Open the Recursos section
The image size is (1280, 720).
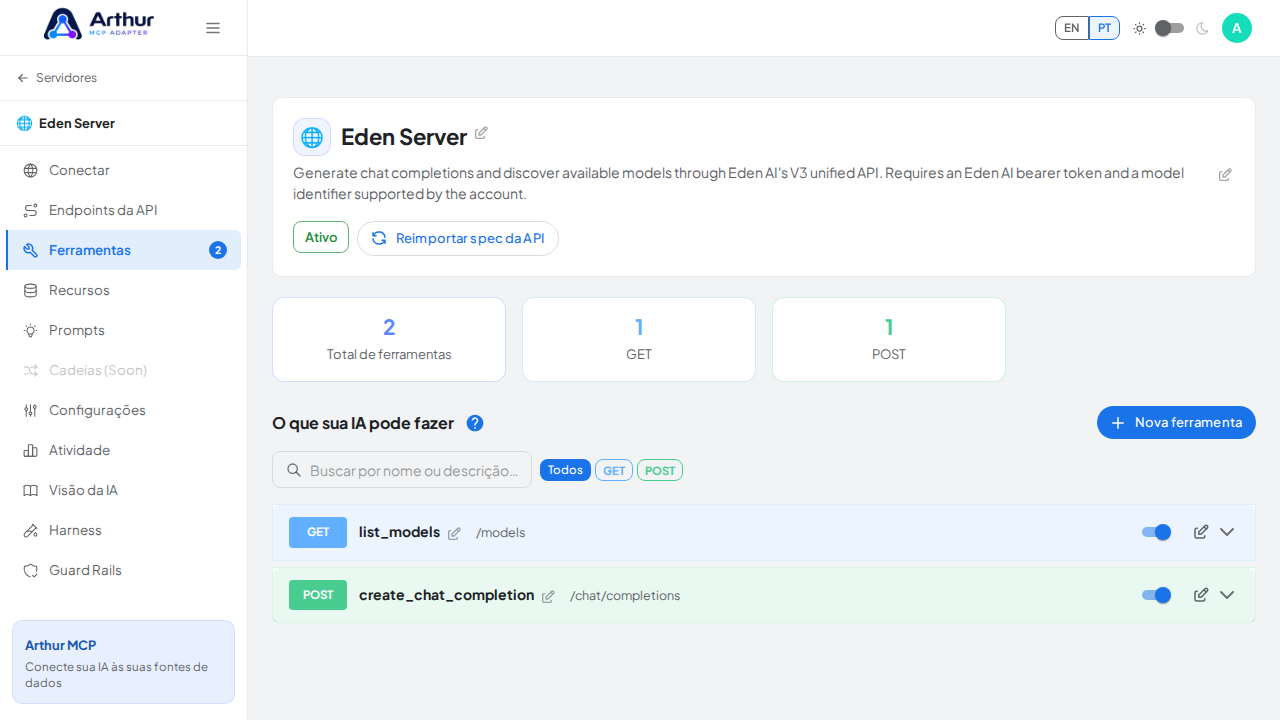123,290
